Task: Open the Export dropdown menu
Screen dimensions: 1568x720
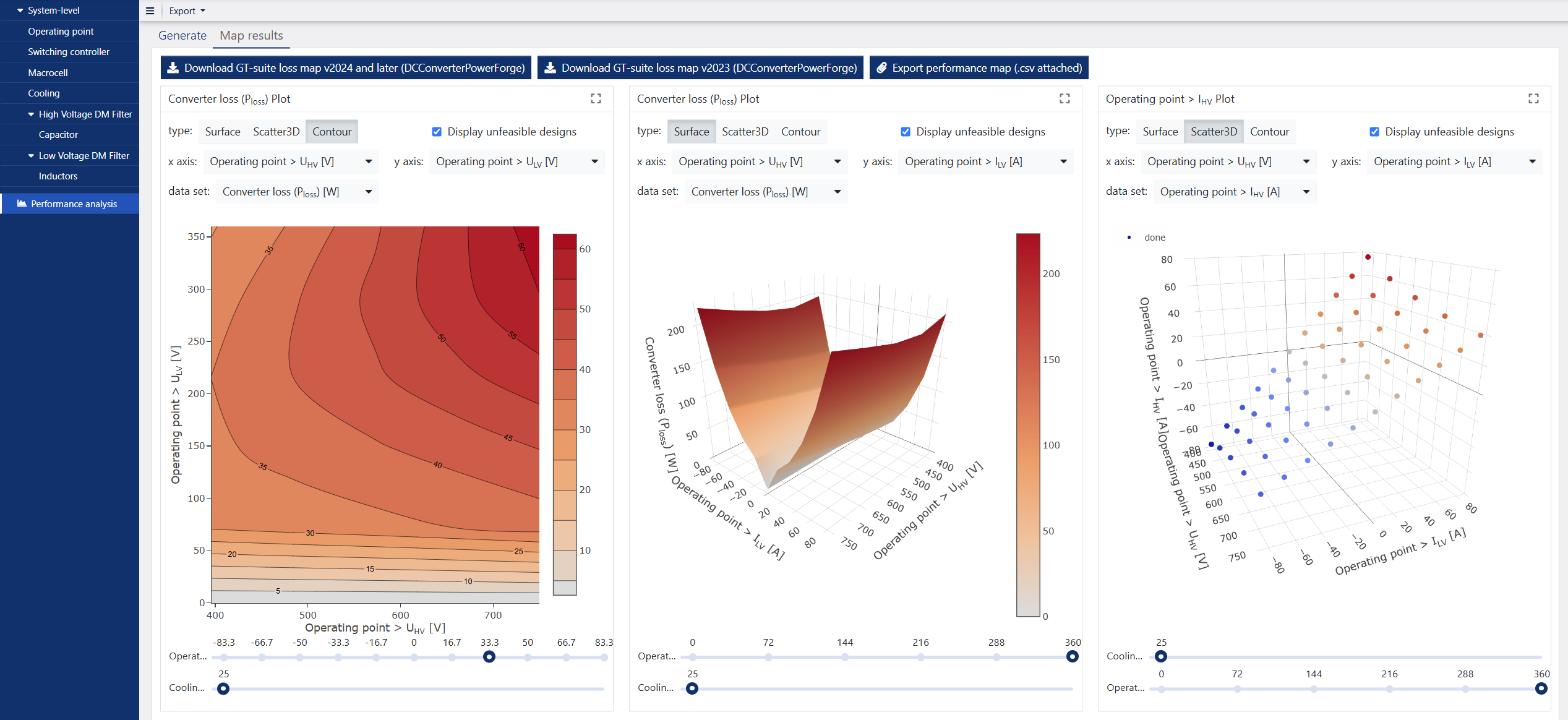Action: click(187, 11)
